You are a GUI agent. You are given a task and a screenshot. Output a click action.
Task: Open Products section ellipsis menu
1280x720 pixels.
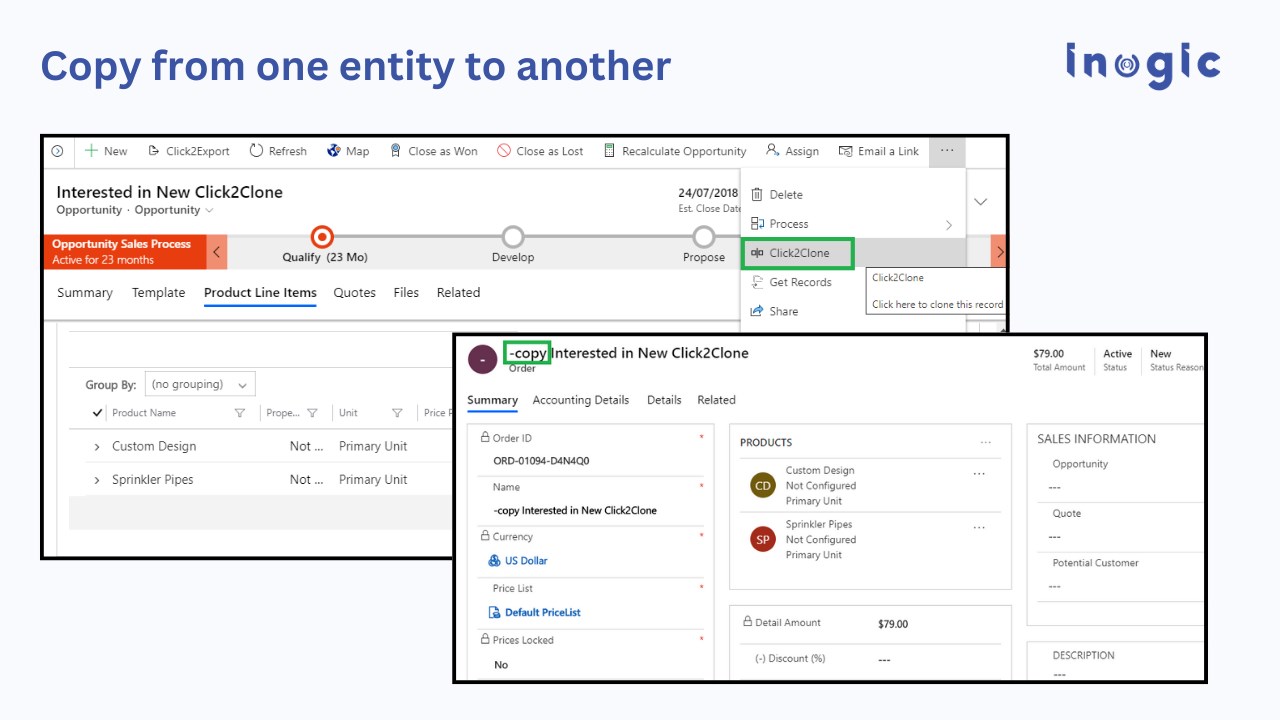coord(986,442)
